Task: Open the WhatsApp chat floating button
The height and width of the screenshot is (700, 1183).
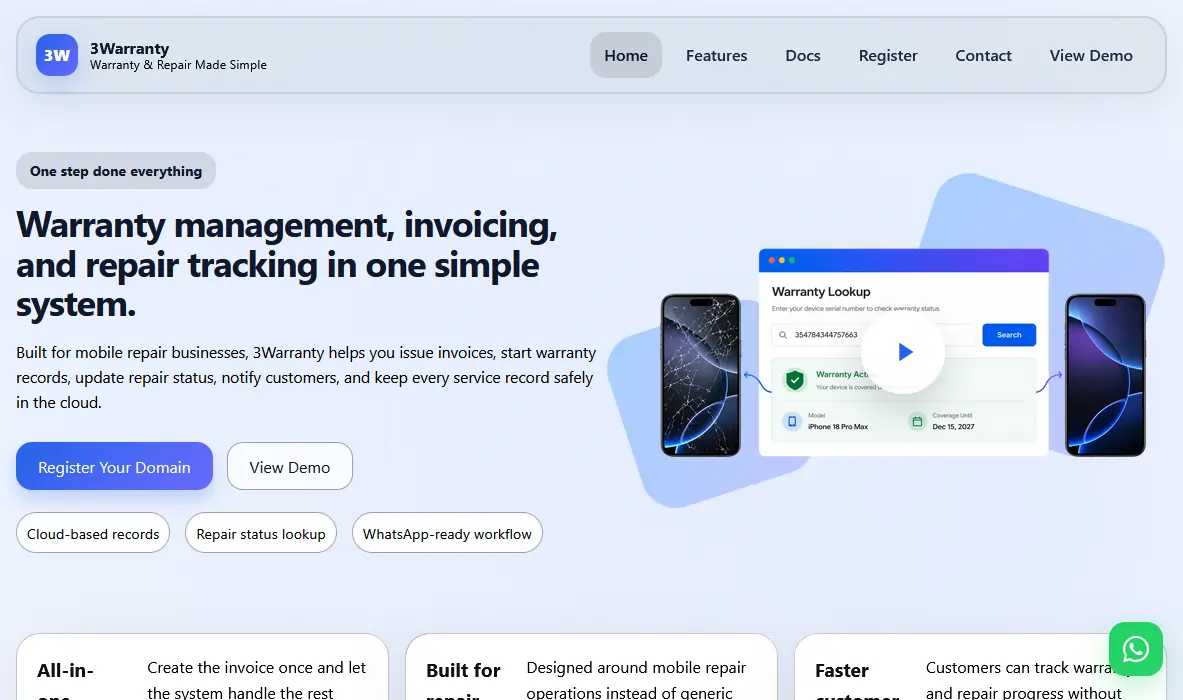Action: [x=1135, y=649]
